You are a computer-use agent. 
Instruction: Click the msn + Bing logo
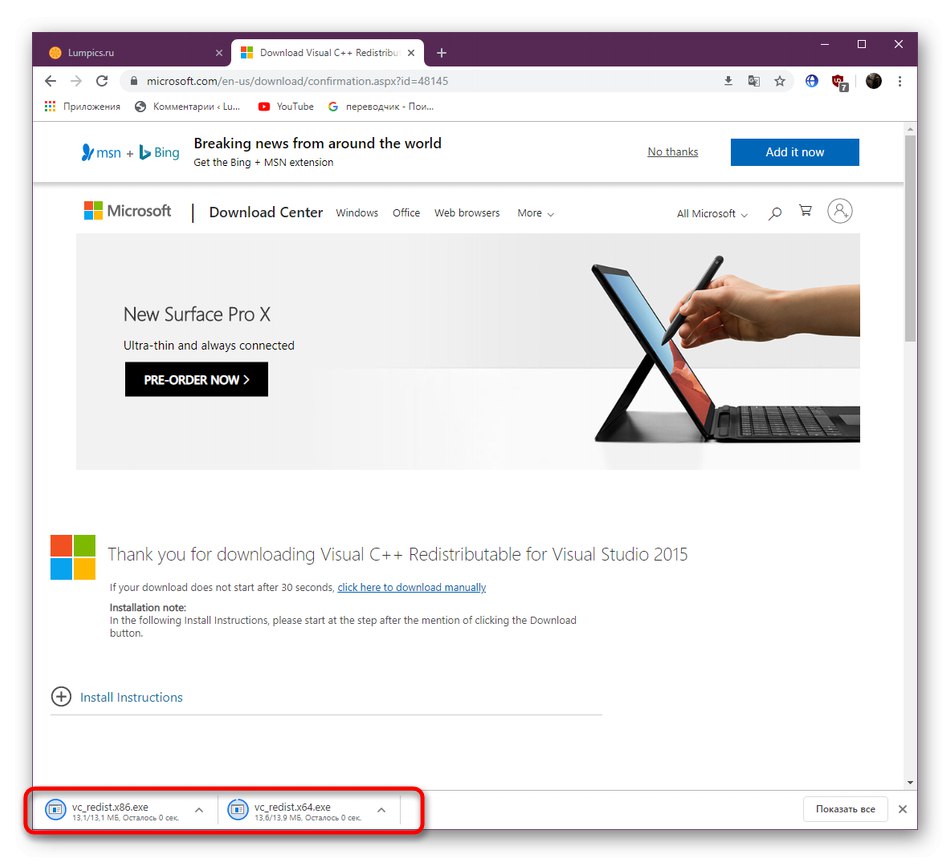(130, 152)
